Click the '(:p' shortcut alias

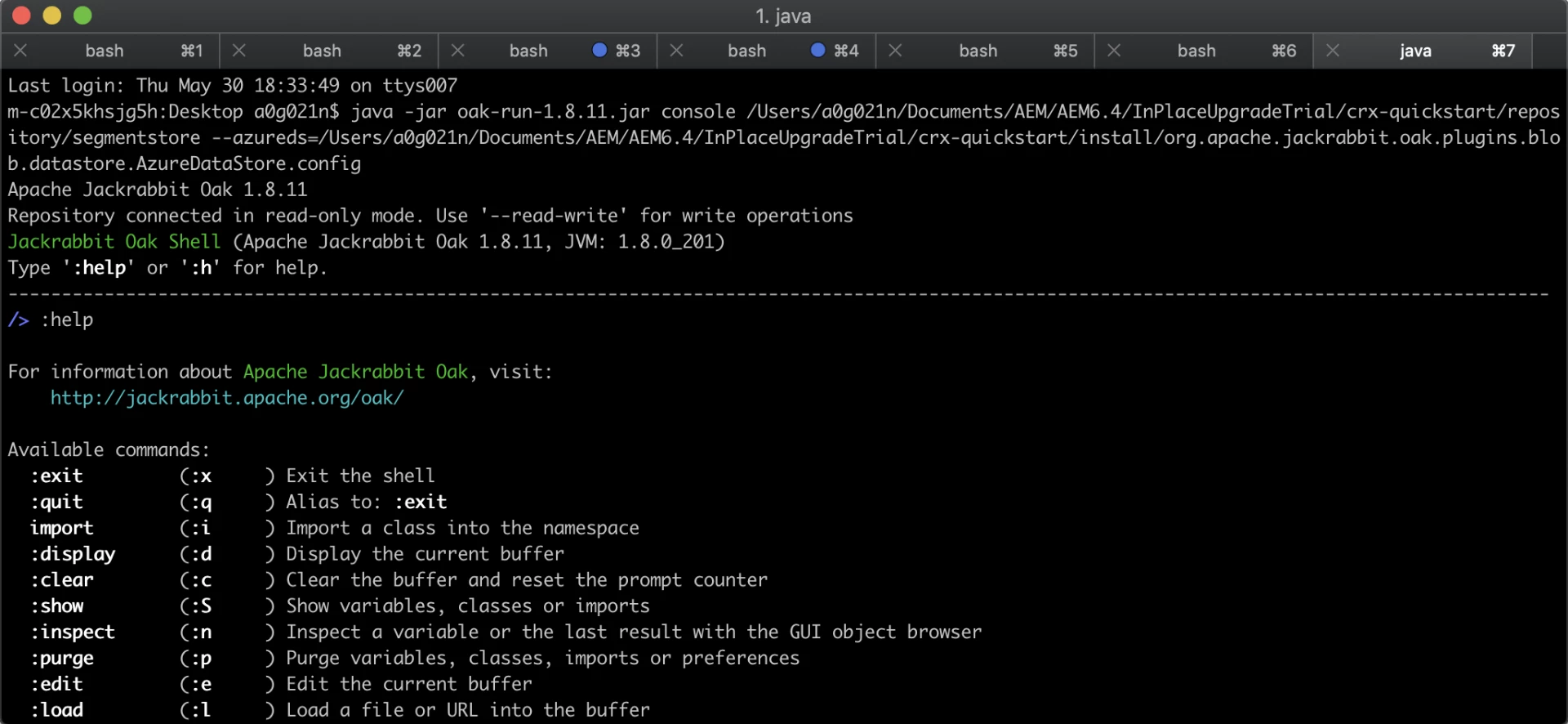pos(196,659)
